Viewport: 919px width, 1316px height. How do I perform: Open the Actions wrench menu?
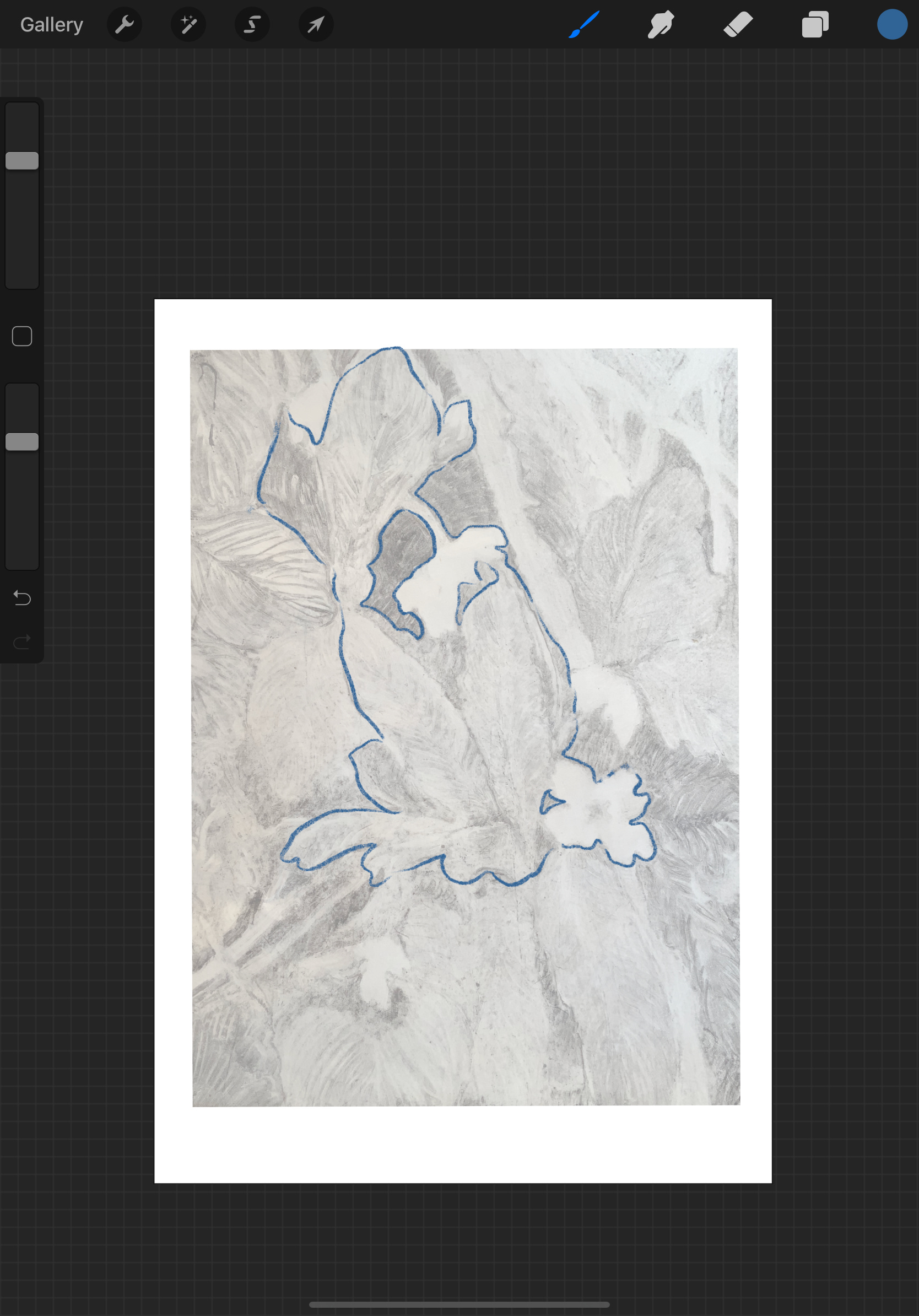[x=125, y=25]
